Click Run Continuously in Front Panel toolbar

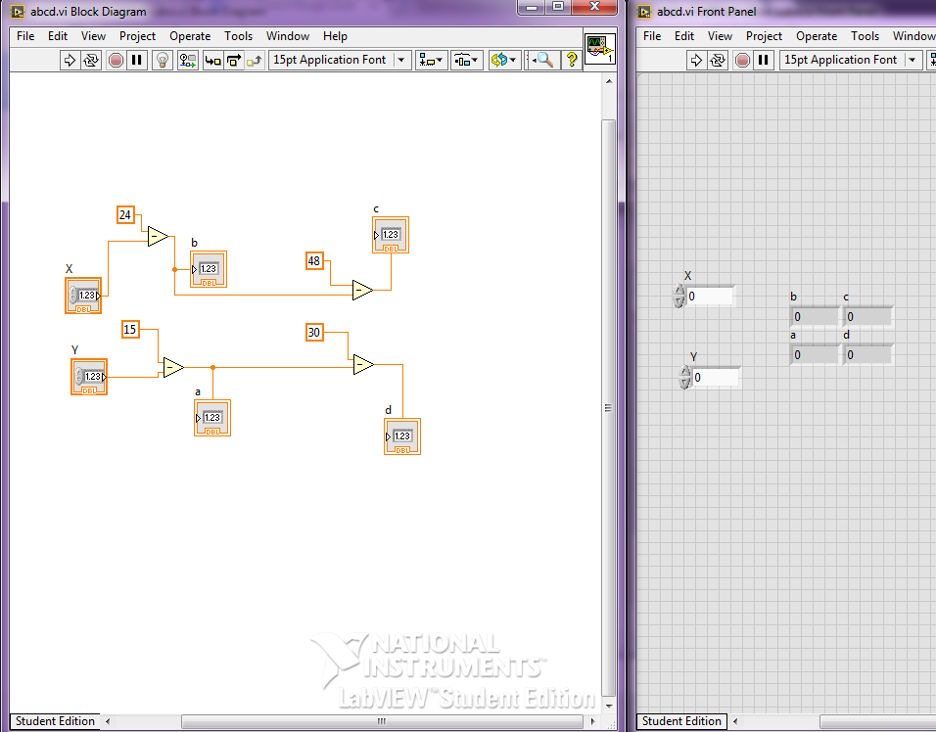pos(718,60)
